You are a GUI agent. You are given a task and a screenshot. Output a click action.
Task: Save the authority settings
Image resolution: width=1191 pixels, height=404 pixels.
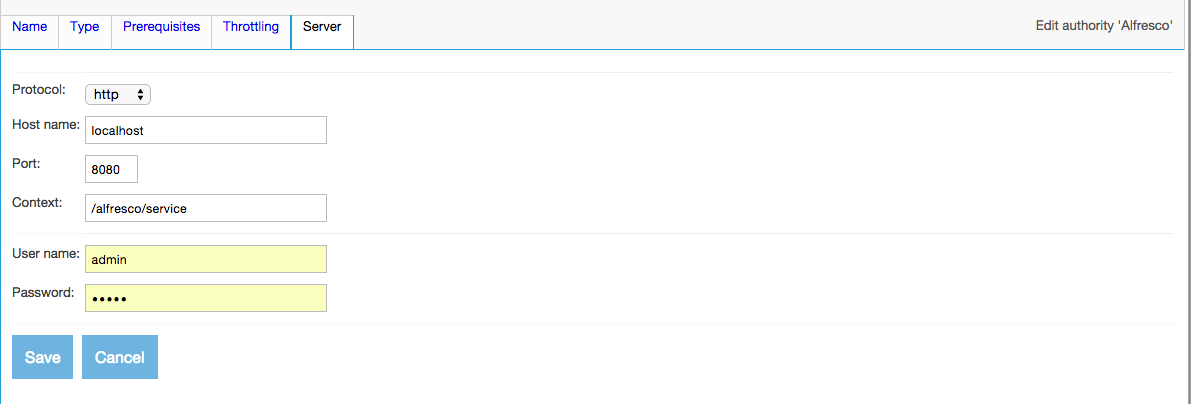pos(42,357)
